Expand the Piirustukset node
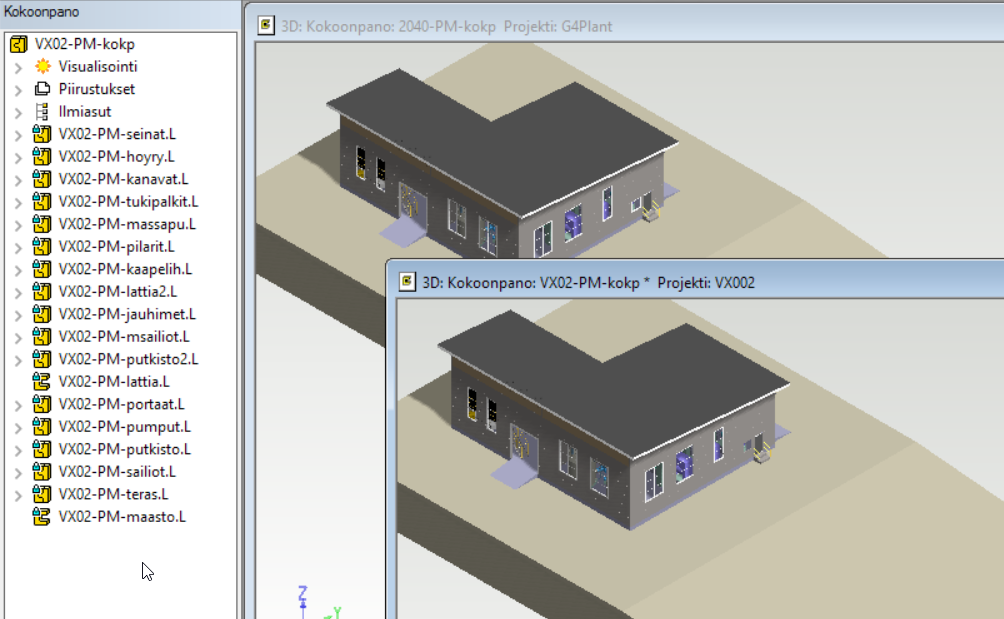Viewport: 1004px width, 619px height. pyautogui.click(x=18, y=90)
